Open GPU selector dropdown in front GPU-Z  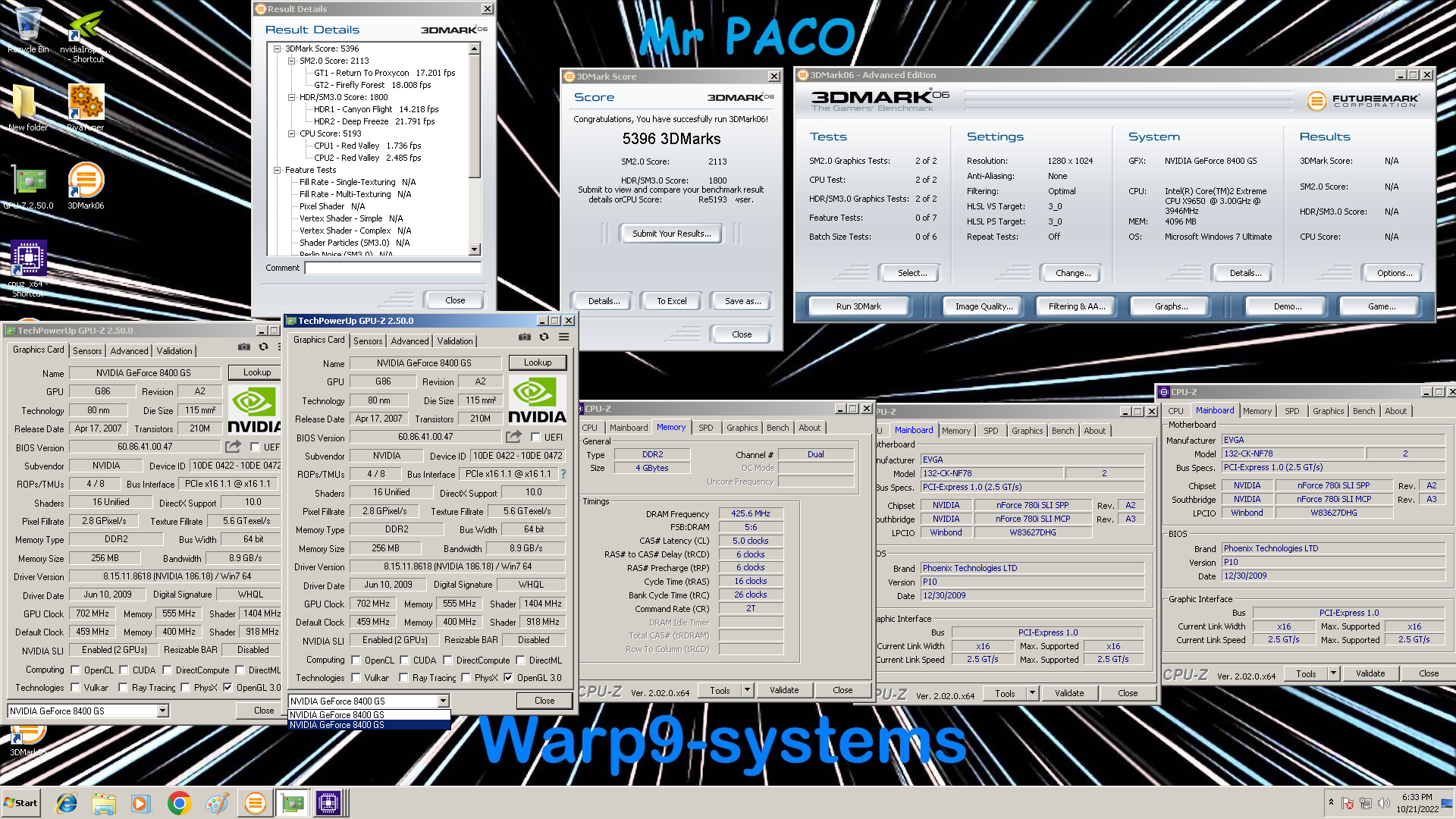coord(443,701)
